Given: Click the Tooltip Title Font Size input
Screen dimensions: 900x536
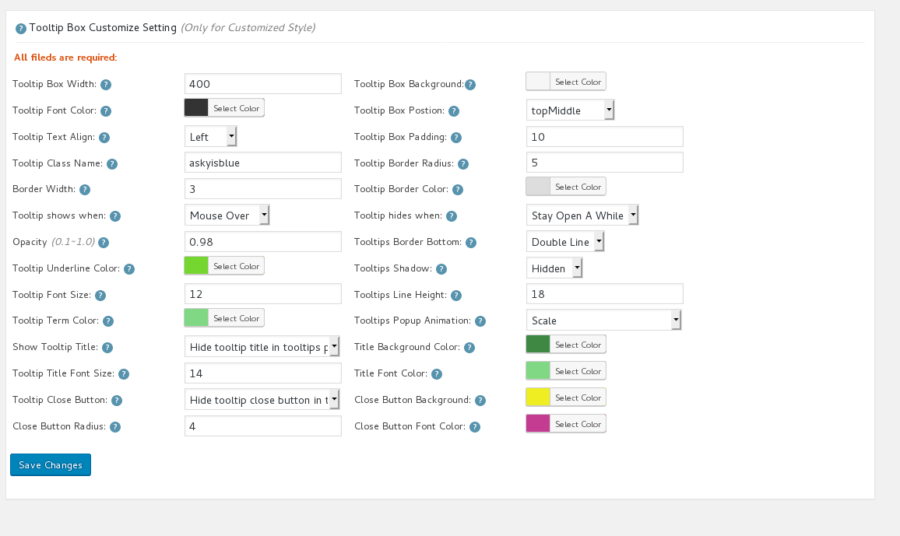Looking at the screenshot, I should 263,373.
